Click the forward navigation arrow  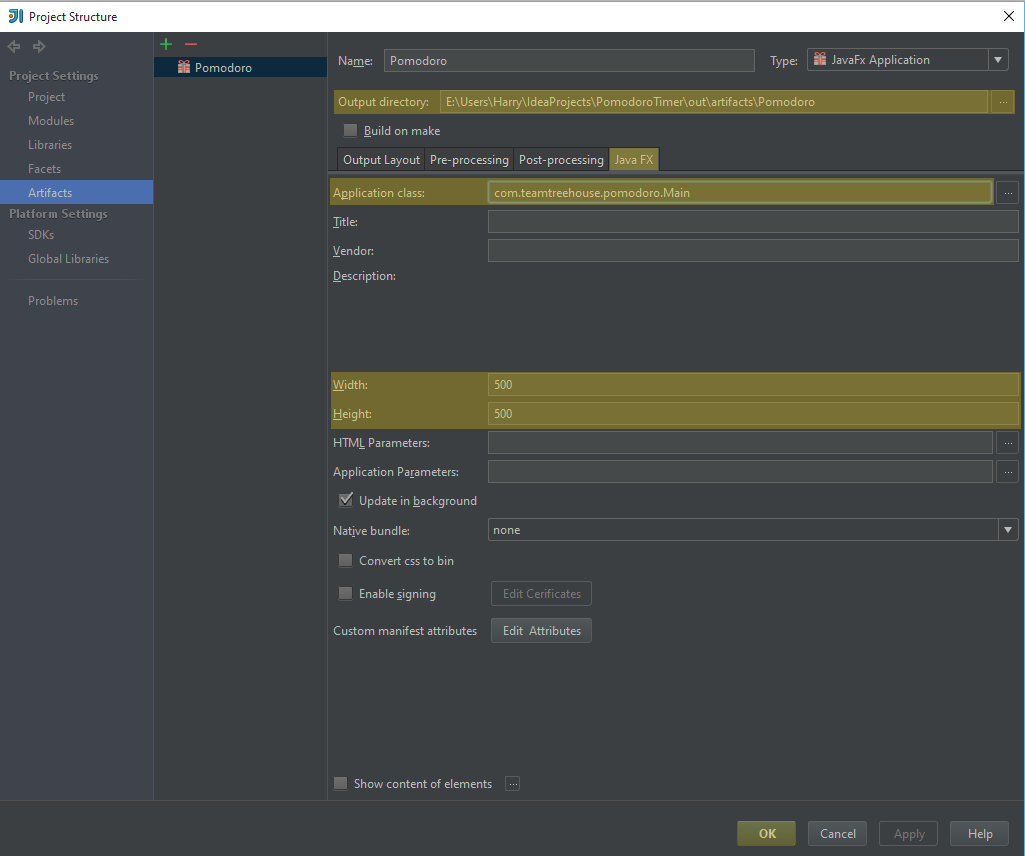pos(40,47)
